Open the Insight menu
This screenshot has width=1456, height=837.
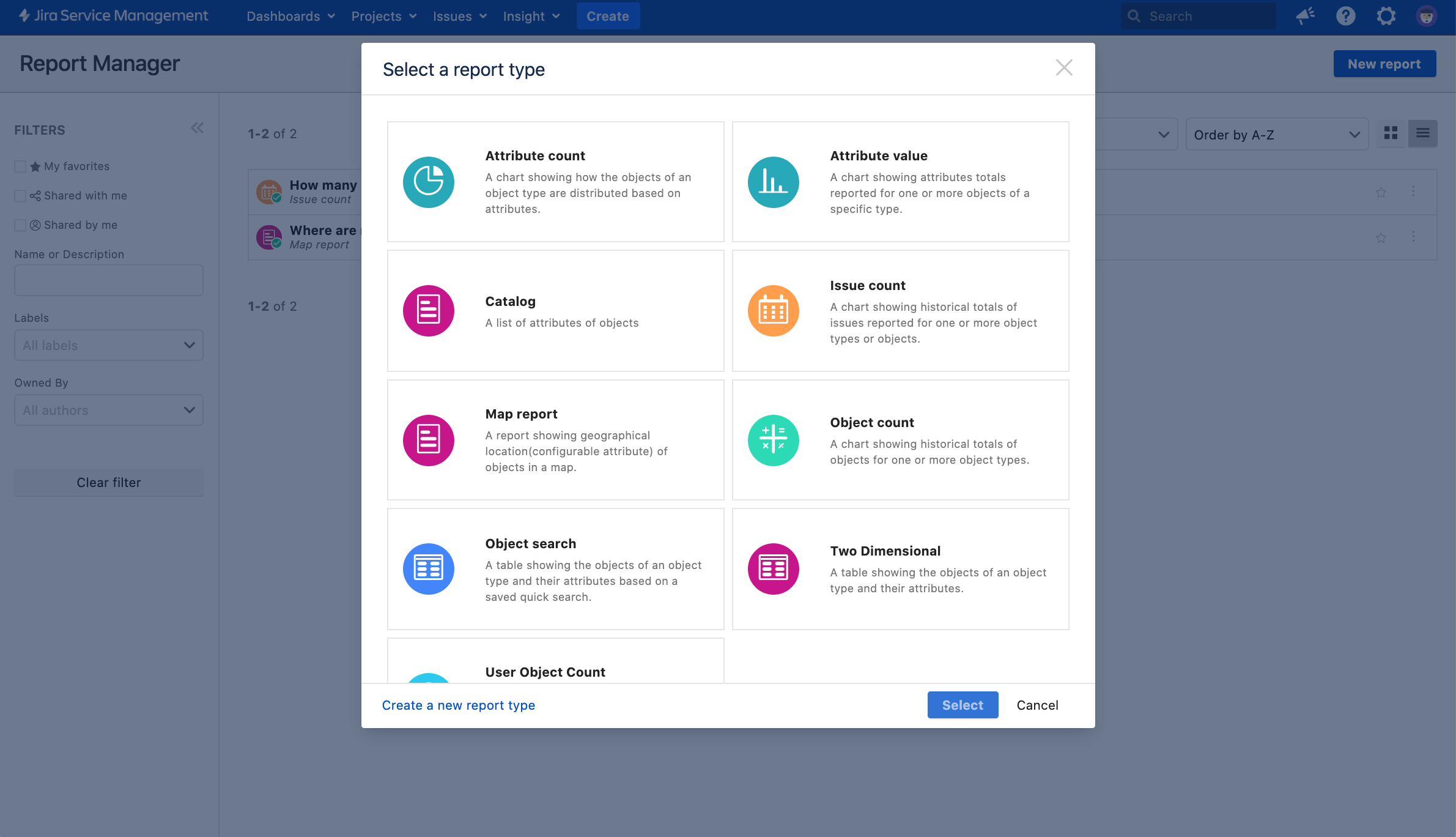coord(531,16)
